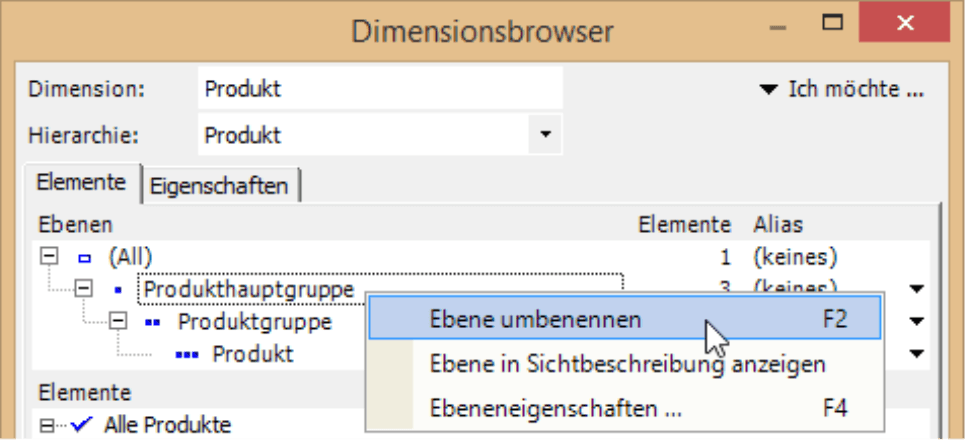The height and width of the screenshot is (440, 966).
Task: Open the Ich möchte menu
Action: click(841, 89)
